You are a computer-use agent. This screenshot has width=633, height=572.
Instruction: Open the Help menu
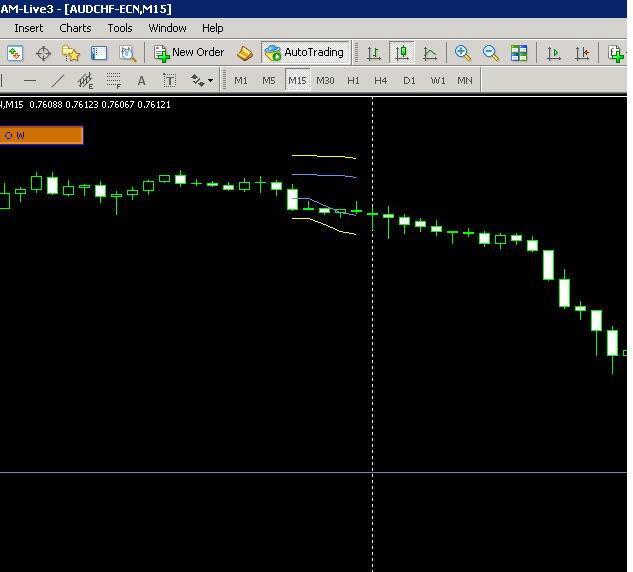(213, 28)
